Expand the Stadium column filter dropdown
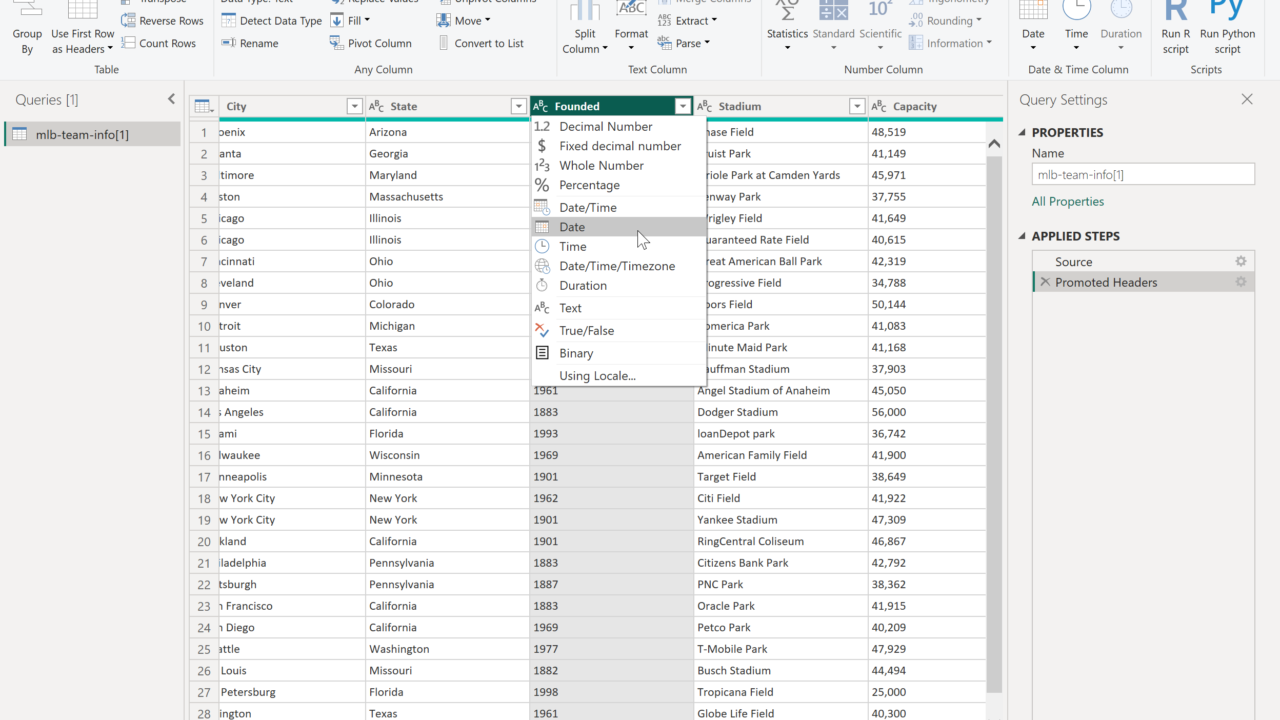Viewport: 1280px width, 720px height. (x=857, y=107)
